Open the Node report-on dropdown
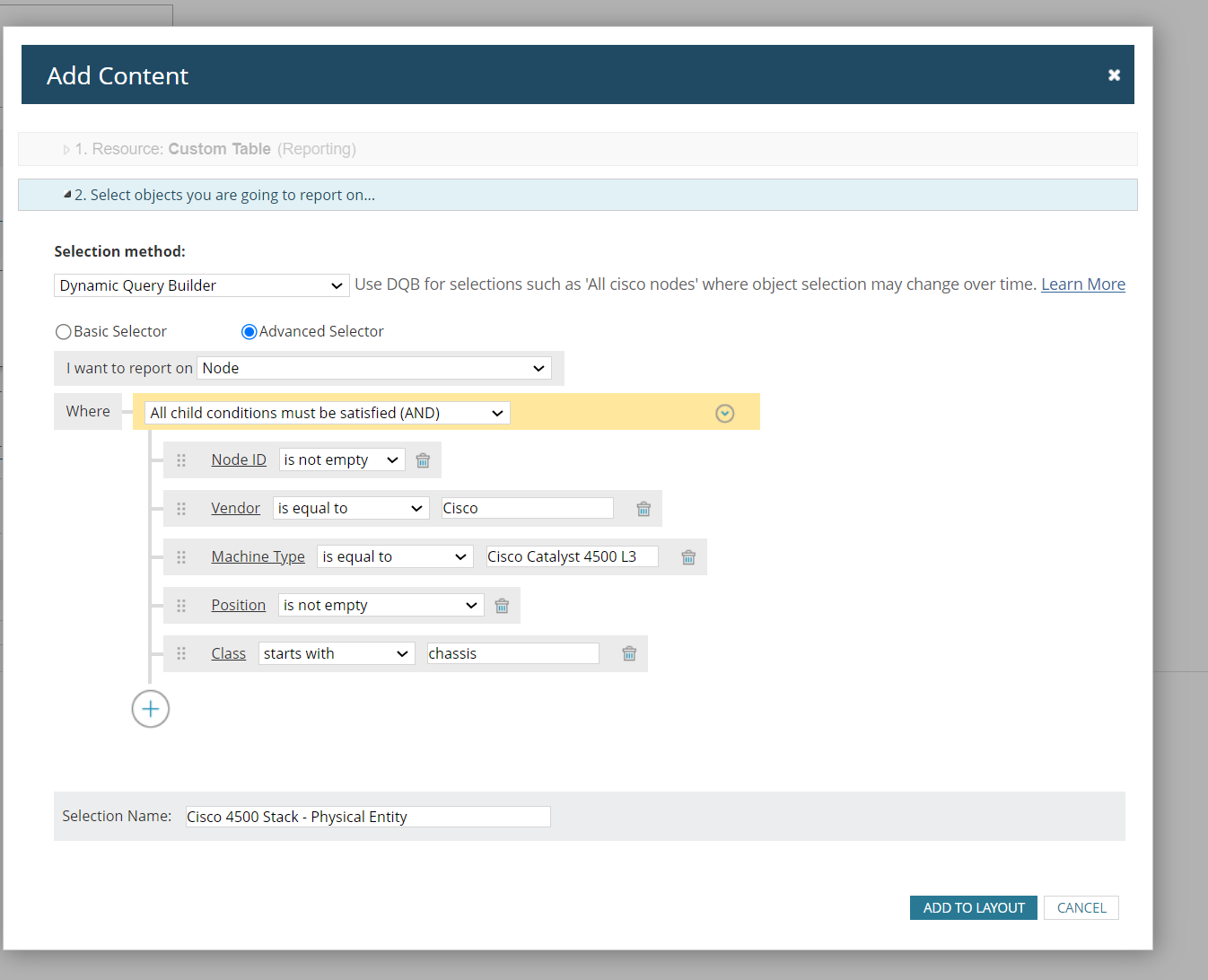 374,368
